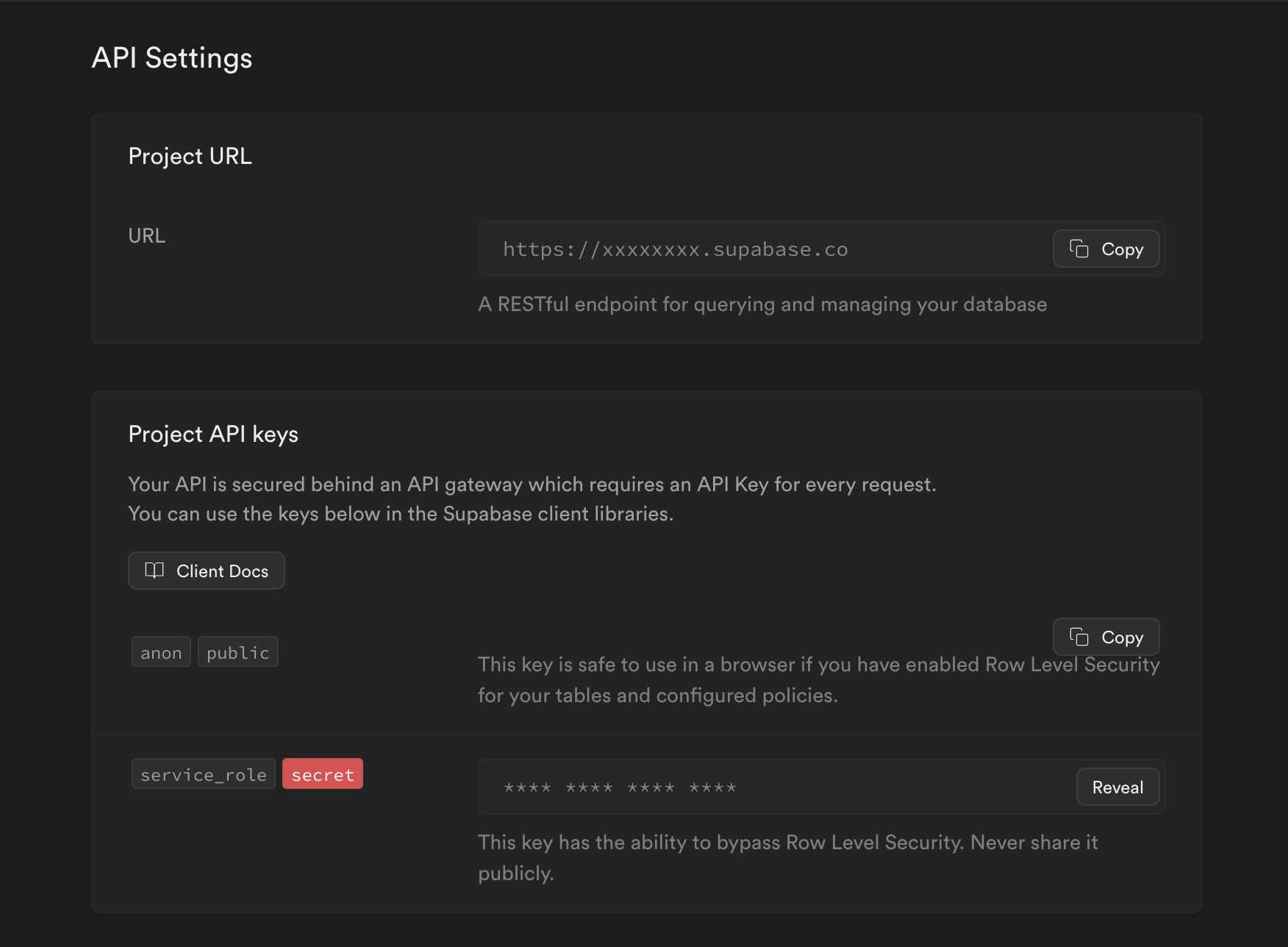Click the masked service_role key field
The height and width of the screenshot is (947, 1288).
click(x=821, y=787)
